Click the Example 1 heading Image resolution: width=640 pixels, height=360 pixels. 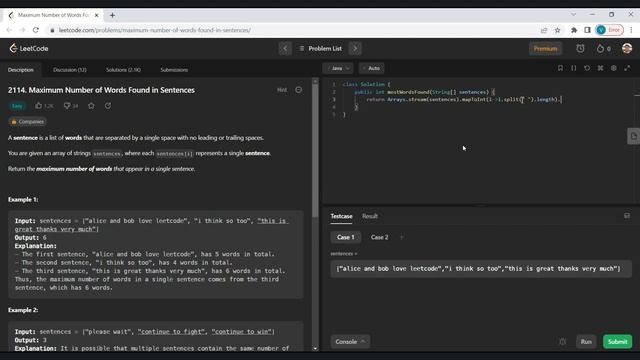23,200
